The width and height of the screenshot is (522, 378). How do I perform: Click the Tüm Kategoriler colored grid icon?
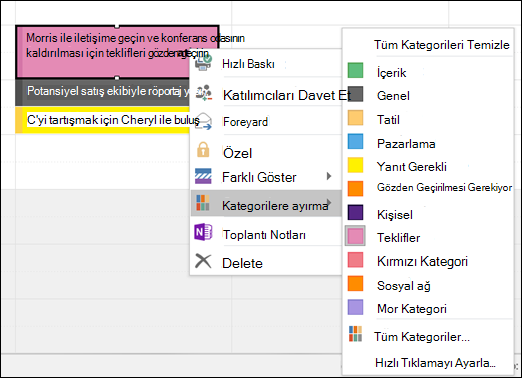(355, 334)
